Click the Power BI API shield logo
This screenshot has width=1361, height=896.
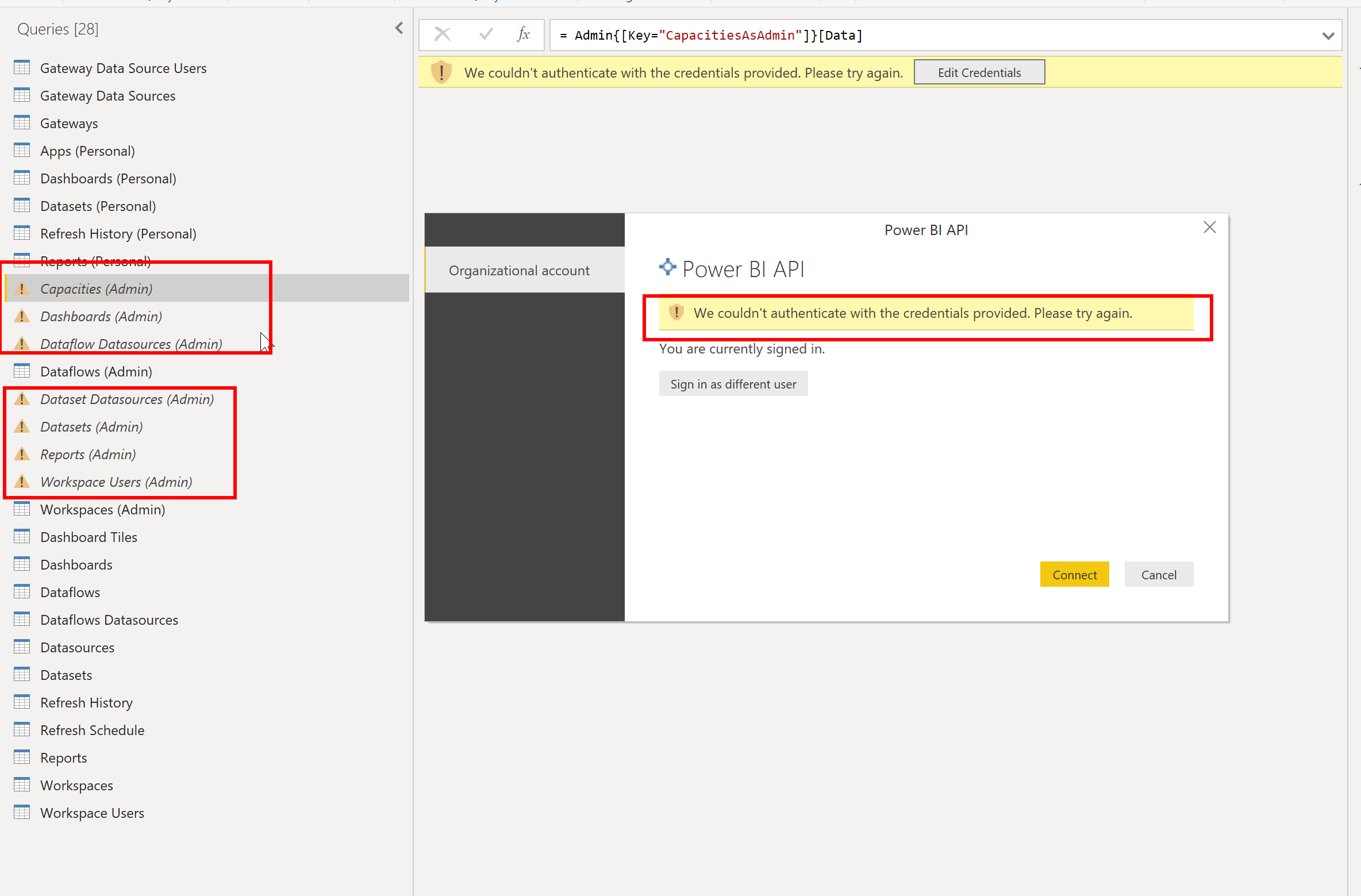tap(667, 267)
